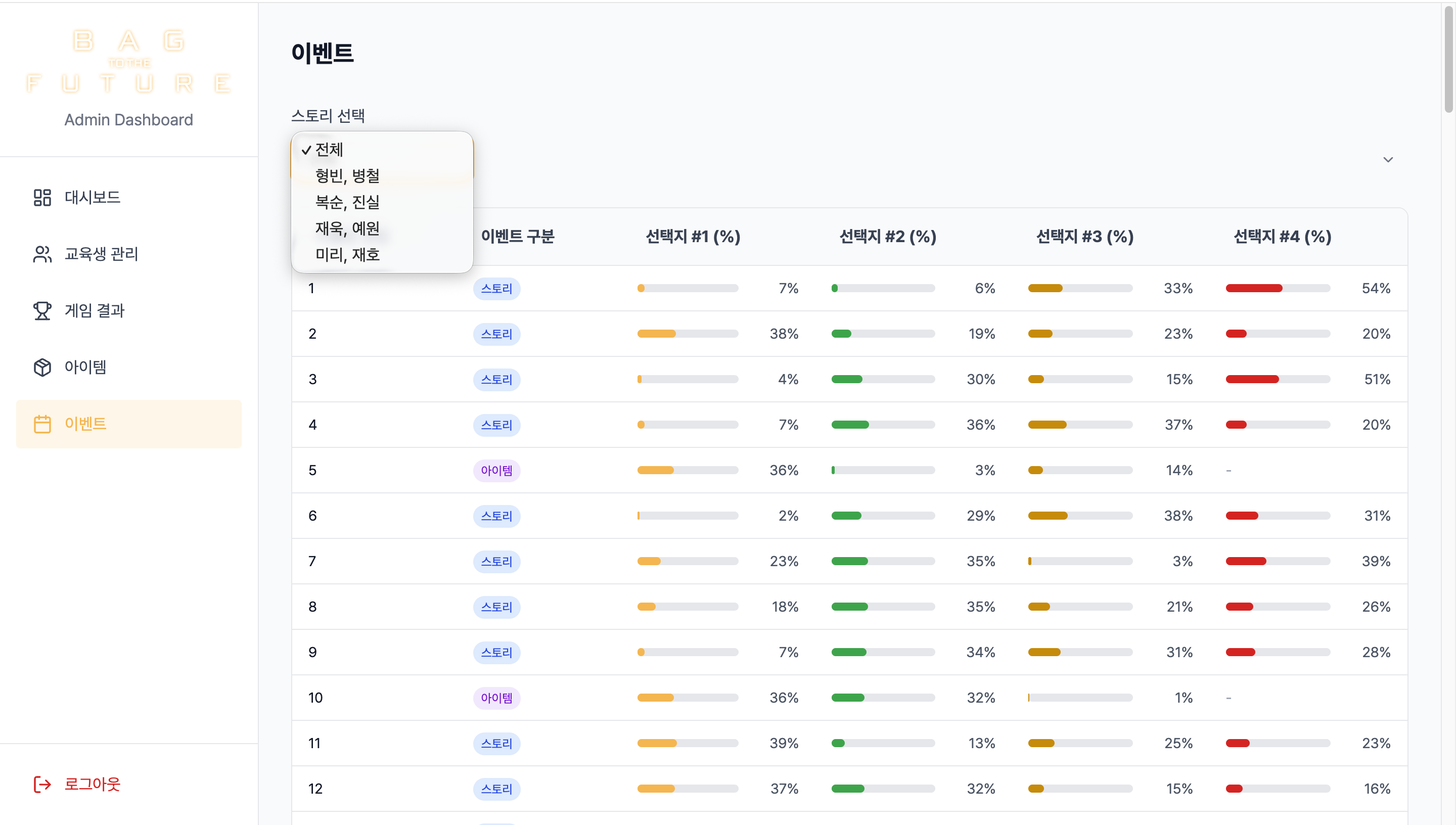Click the red logout arrow icon

(42, 784)
